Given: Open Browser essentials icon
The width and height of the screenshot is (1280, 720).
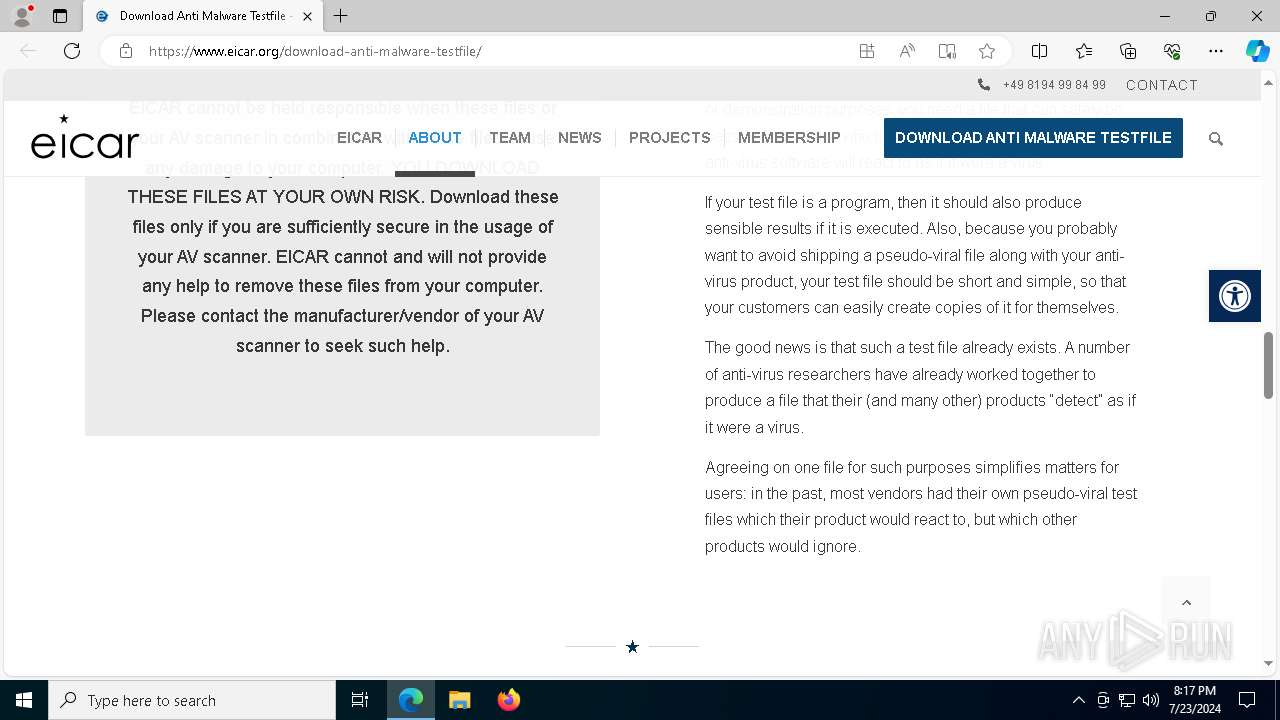Looking at the screenshot, I should point(1172,51).
